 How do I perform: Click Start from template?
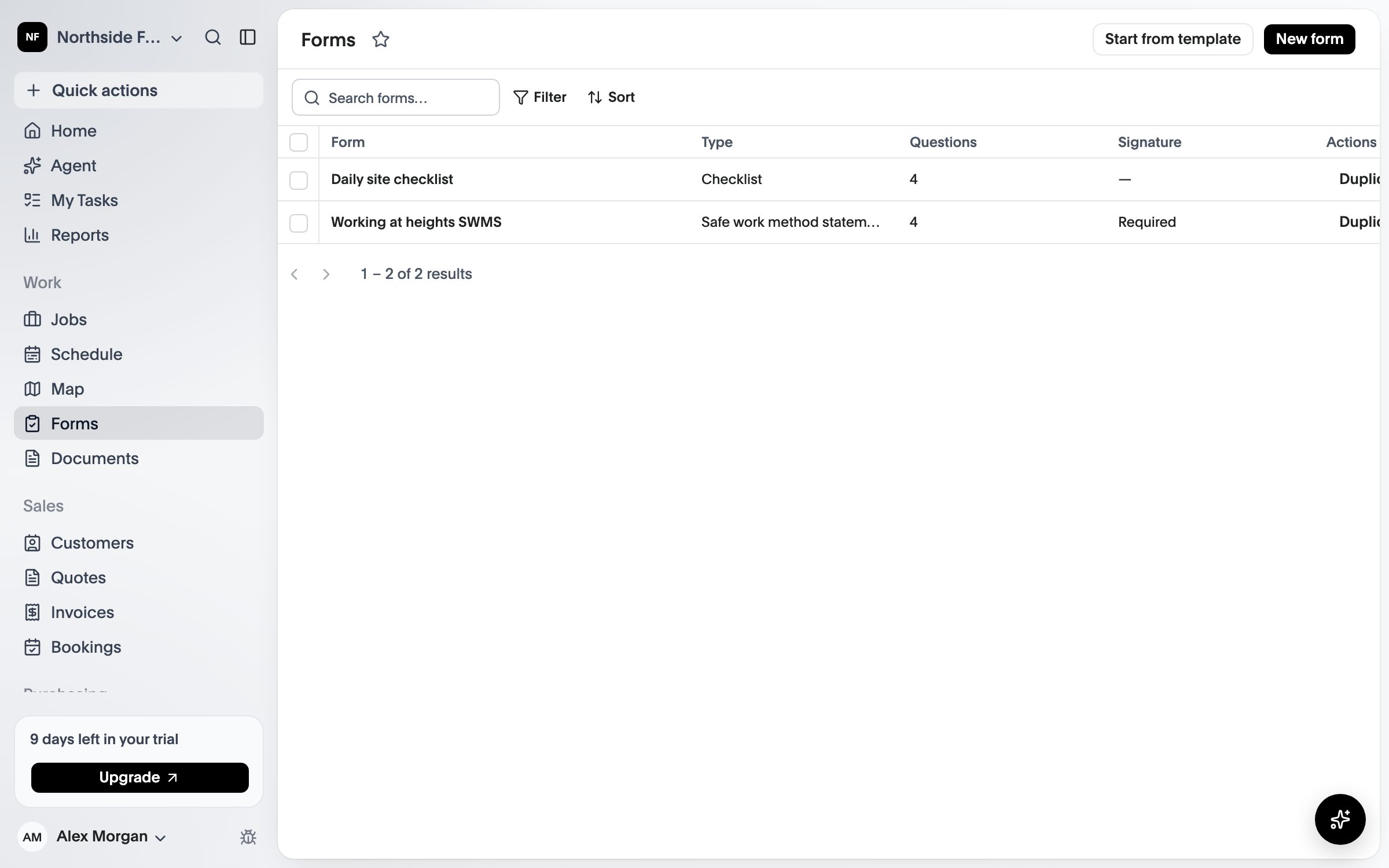pos(1173,39)
